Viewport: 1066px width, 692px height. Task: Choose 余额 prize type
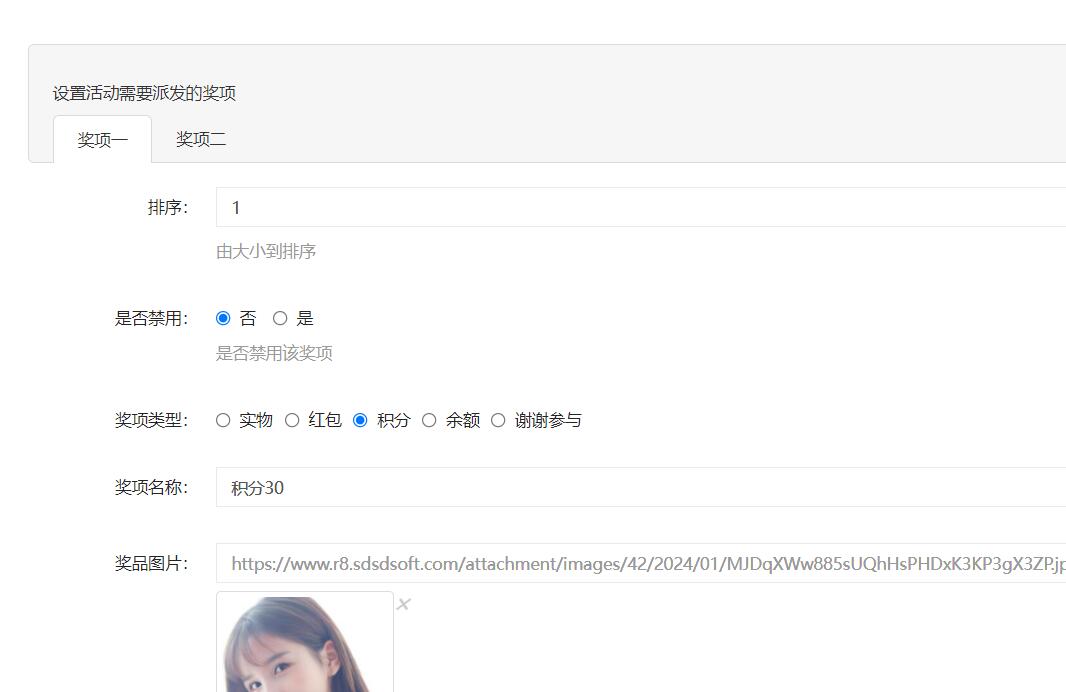point(429,420)
